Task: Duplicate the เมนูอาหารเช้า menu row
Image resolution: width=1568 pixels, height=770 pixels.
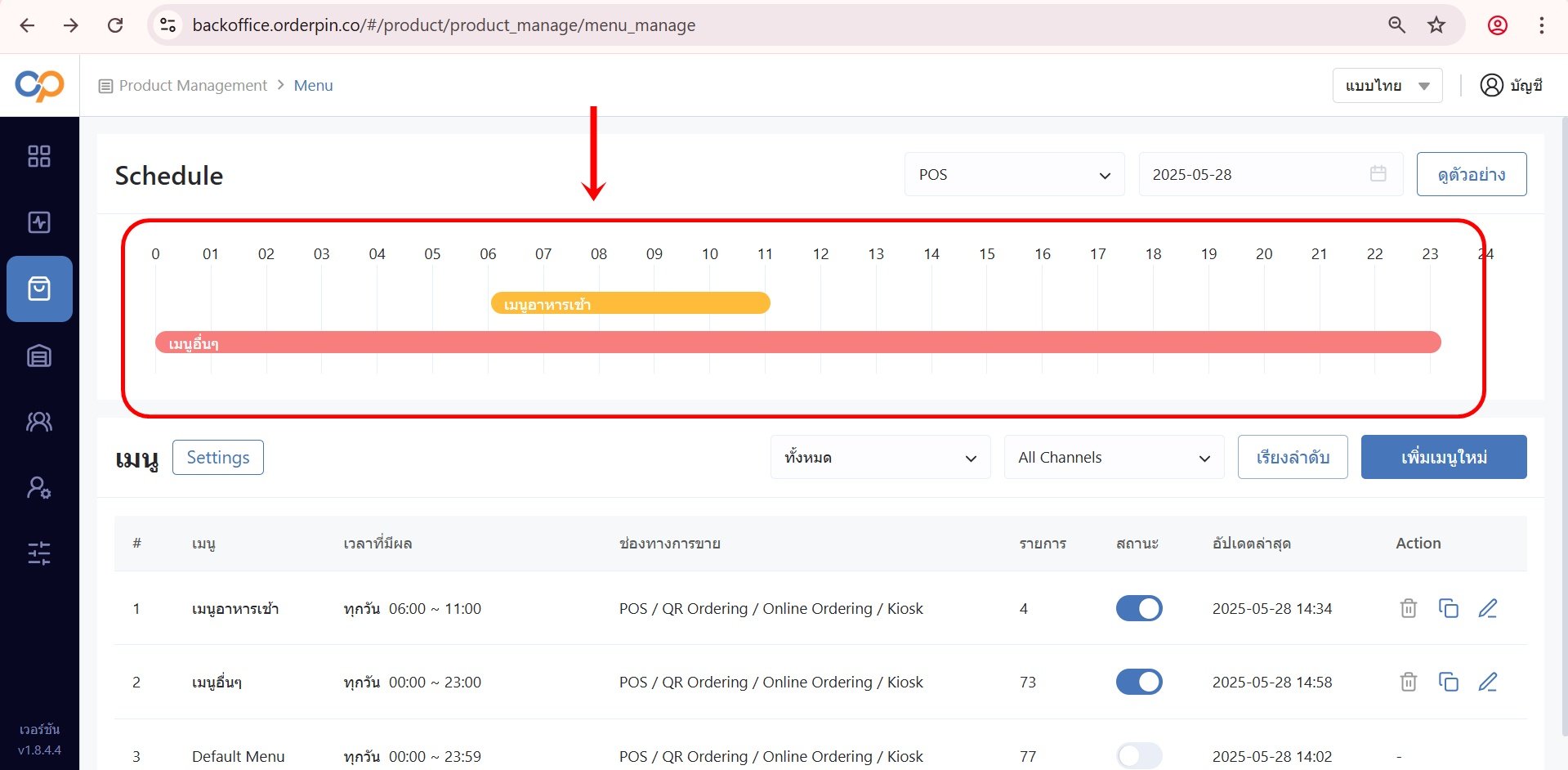Action: (1448, 608)
